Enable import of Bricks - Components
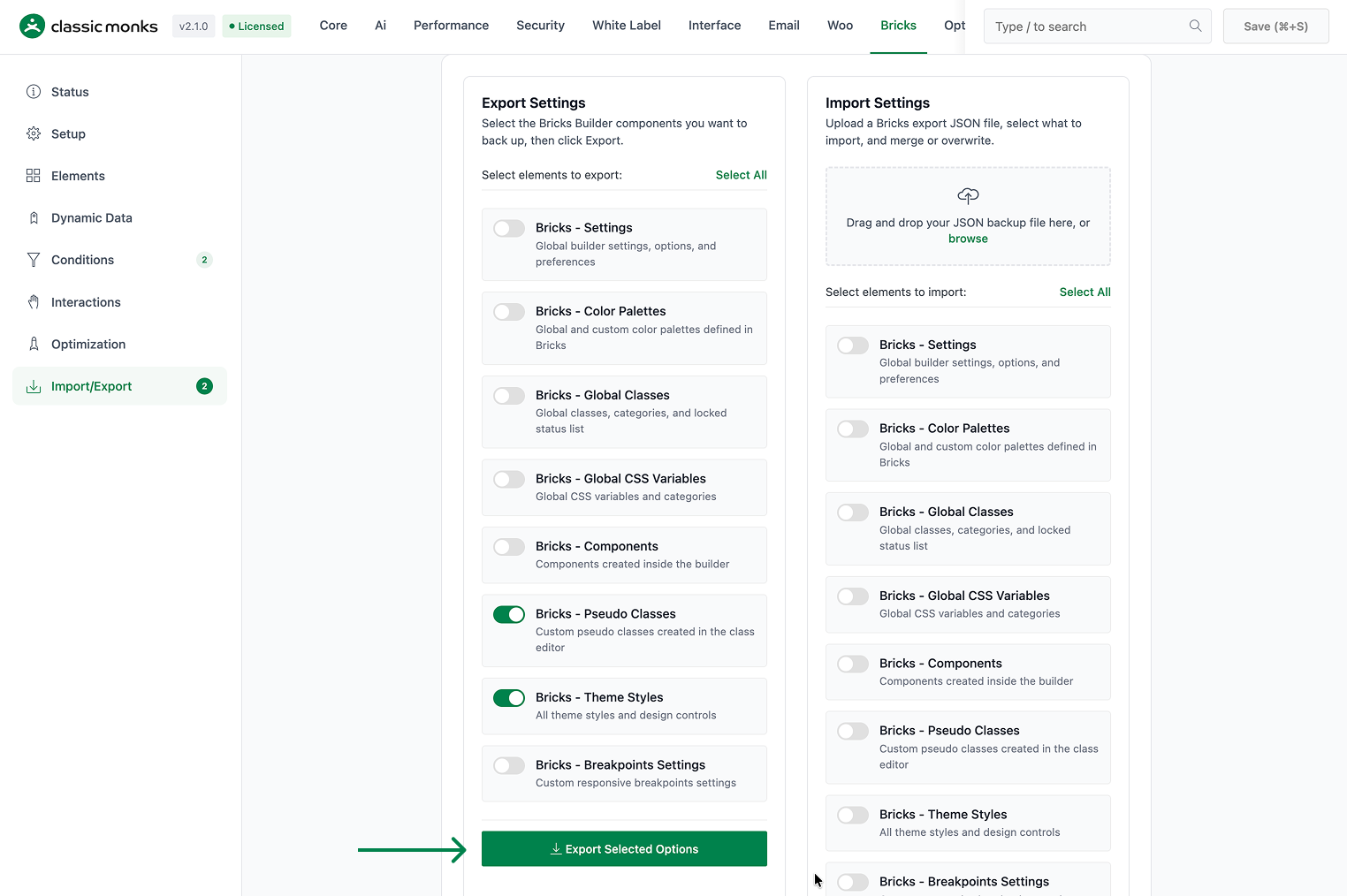 coord(853,664)
